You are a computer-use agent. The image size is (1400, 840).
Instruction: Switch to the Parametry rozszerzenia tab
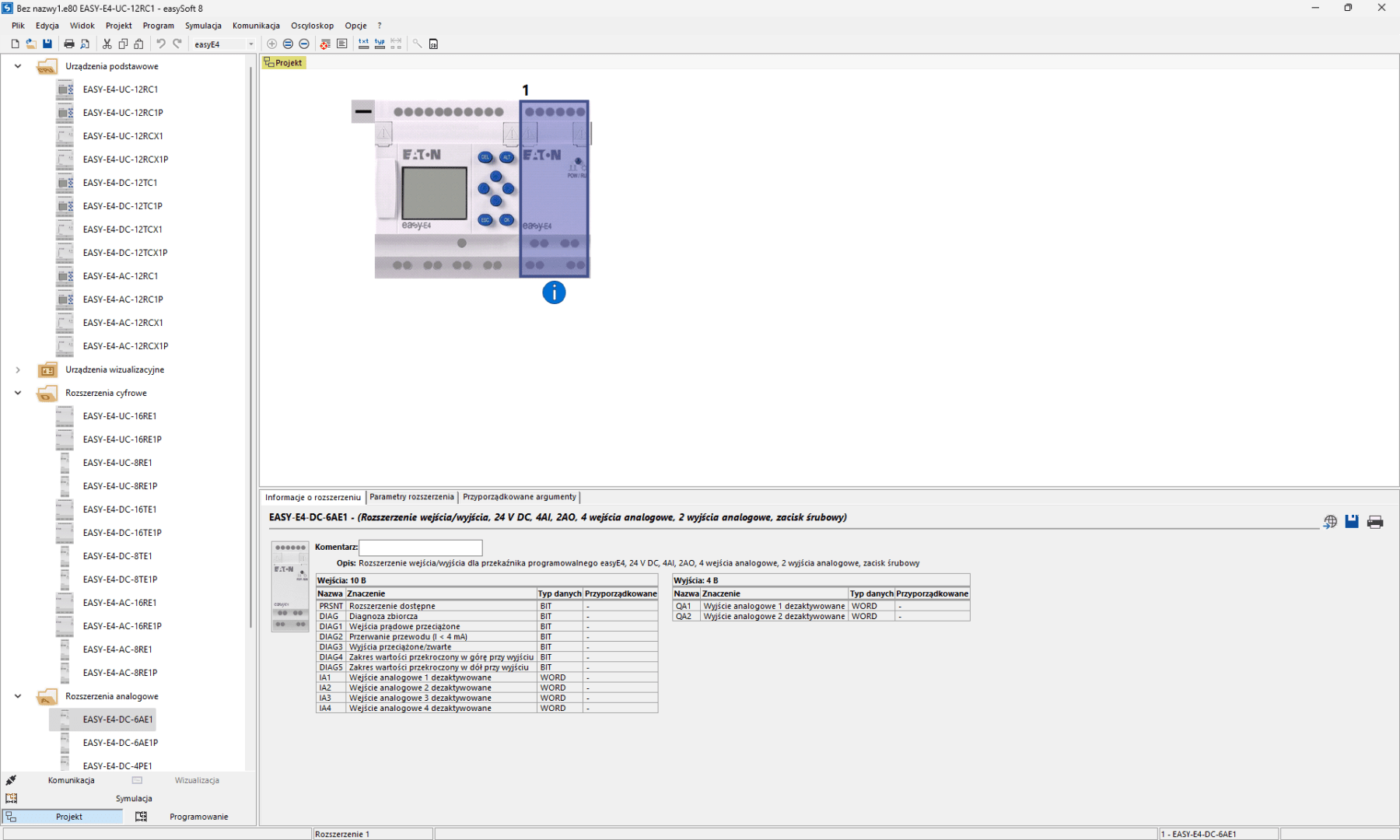pos(411,497)
